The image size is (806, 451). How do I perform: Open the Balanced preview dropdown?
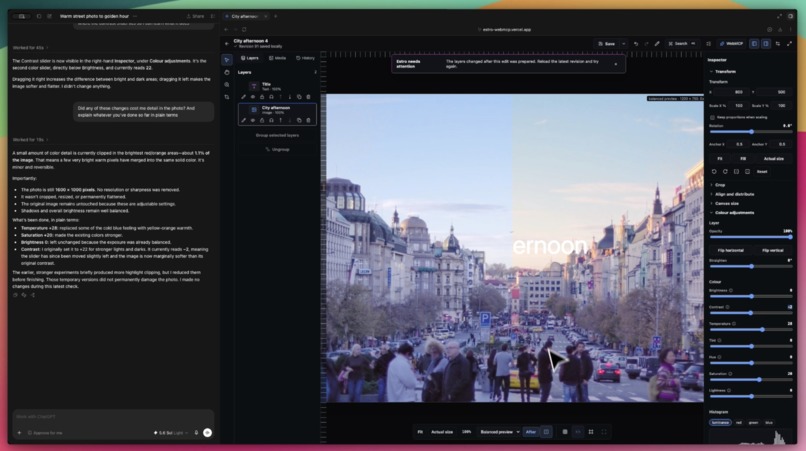pyautogui.click(x=500, y=432)
